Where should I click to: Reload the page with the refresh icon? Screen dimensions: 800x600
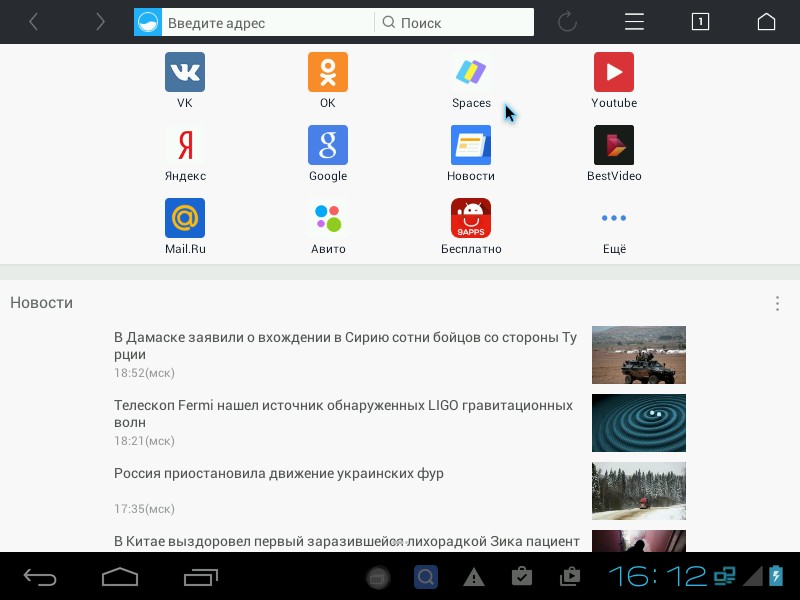click(567, 22)
